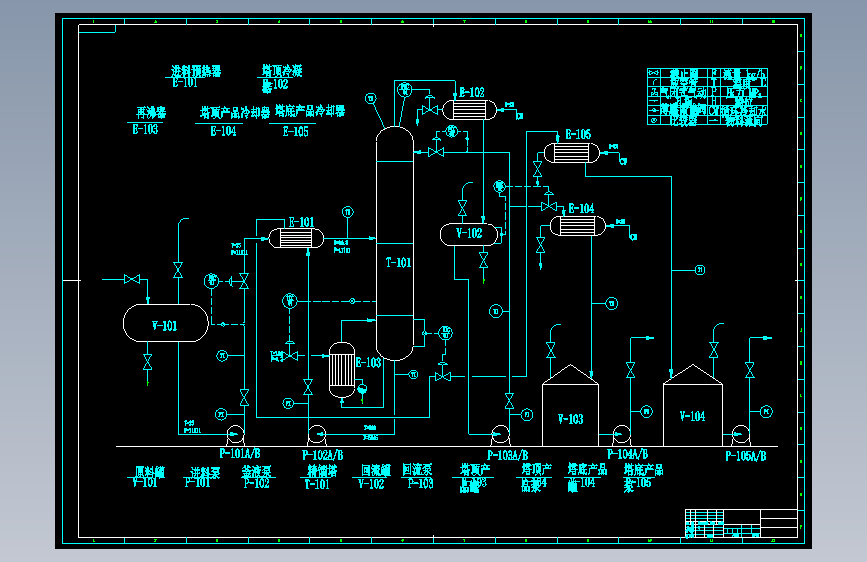The height and width of the screenshot is (562, 867).
Task: Select the 塔顶冷凝器 E-102 legend heading
Action: [281, 78]
